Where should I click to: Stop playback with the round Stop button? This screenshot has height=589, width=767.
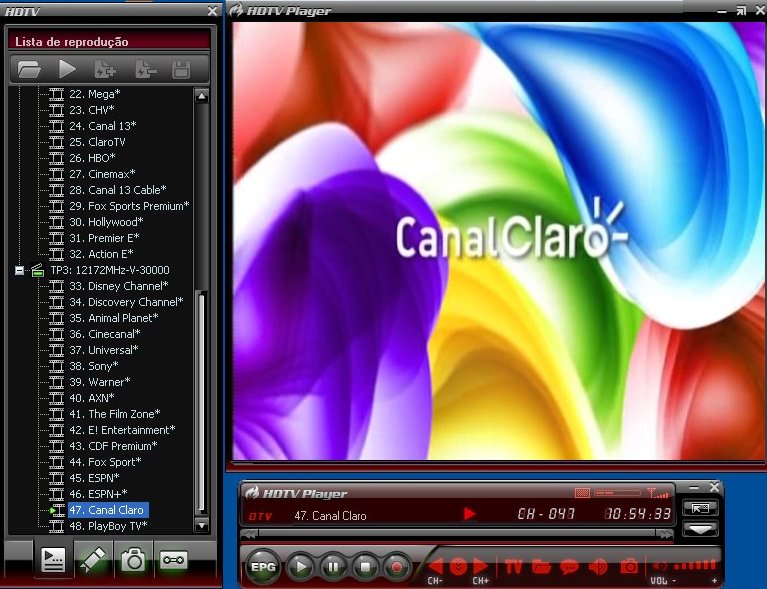click(x=365, y=567)
